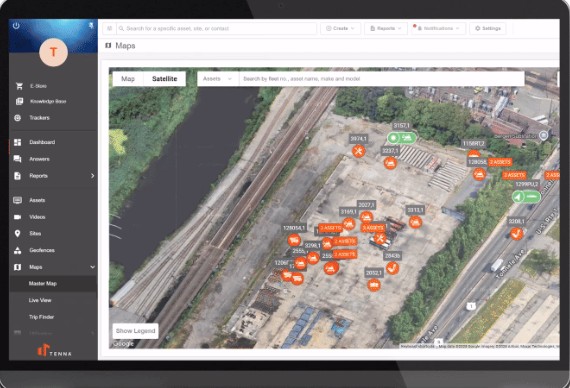
Task: Click the Show Legend button
Action: pos(135,331)
